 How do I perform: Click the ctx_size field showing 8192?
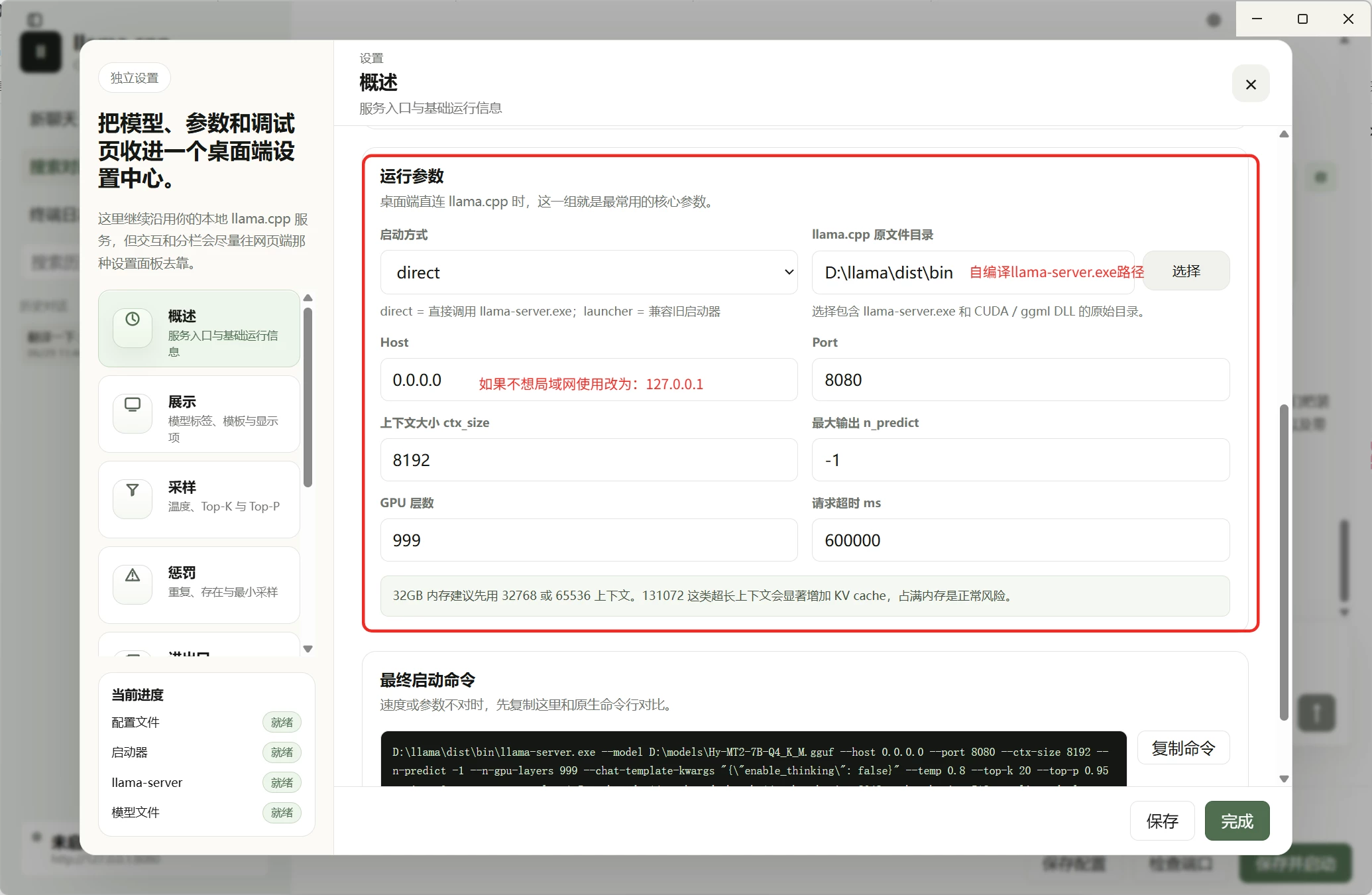pyautogui.click(x=589, y=460)
